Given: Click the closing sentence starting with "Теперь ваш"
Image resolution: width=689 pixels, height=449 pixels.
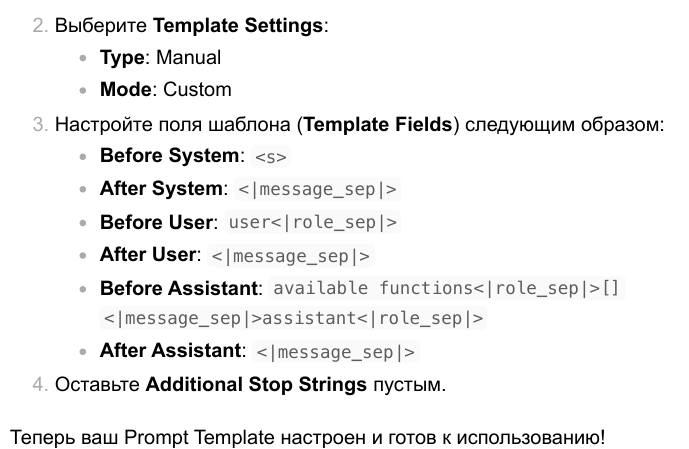Looking at the screenshot, I should (x=307, y=437).
